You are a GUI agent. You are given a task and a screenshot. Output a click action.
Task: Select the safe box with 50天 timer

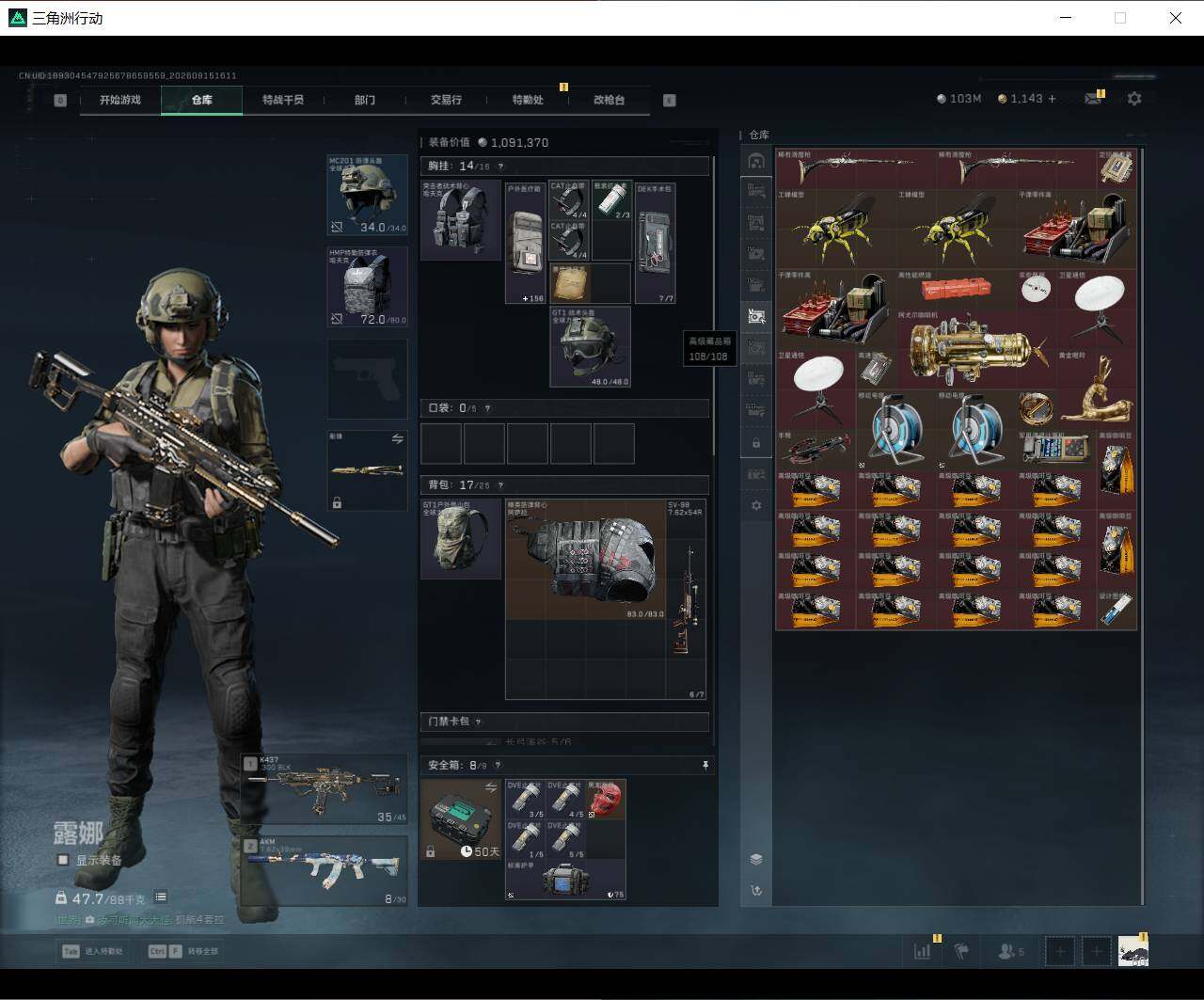[461, 819]
